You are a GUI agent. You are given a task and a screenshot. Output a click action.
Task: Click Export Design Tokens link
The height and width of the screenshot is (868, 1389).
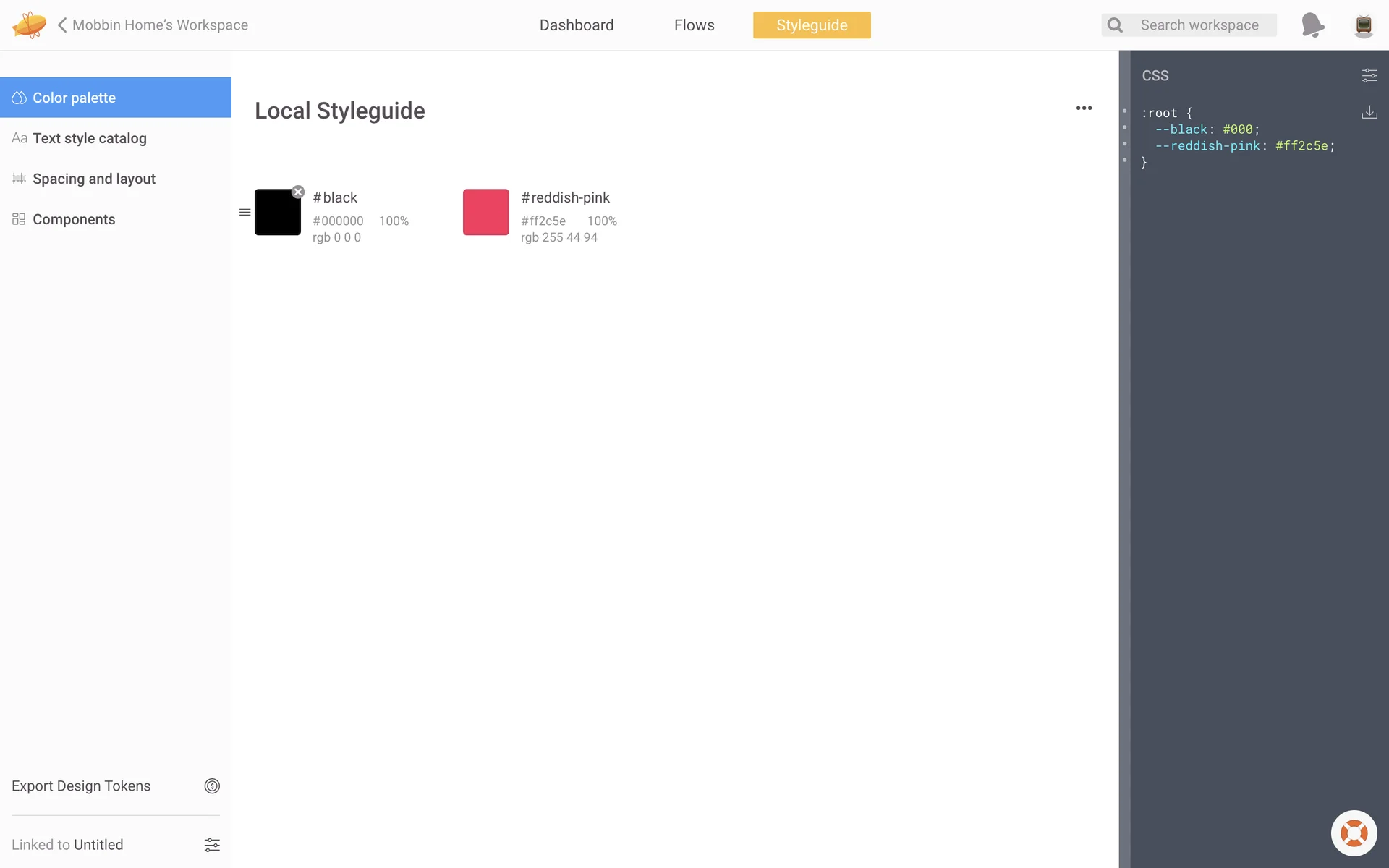tap(81, 786)
